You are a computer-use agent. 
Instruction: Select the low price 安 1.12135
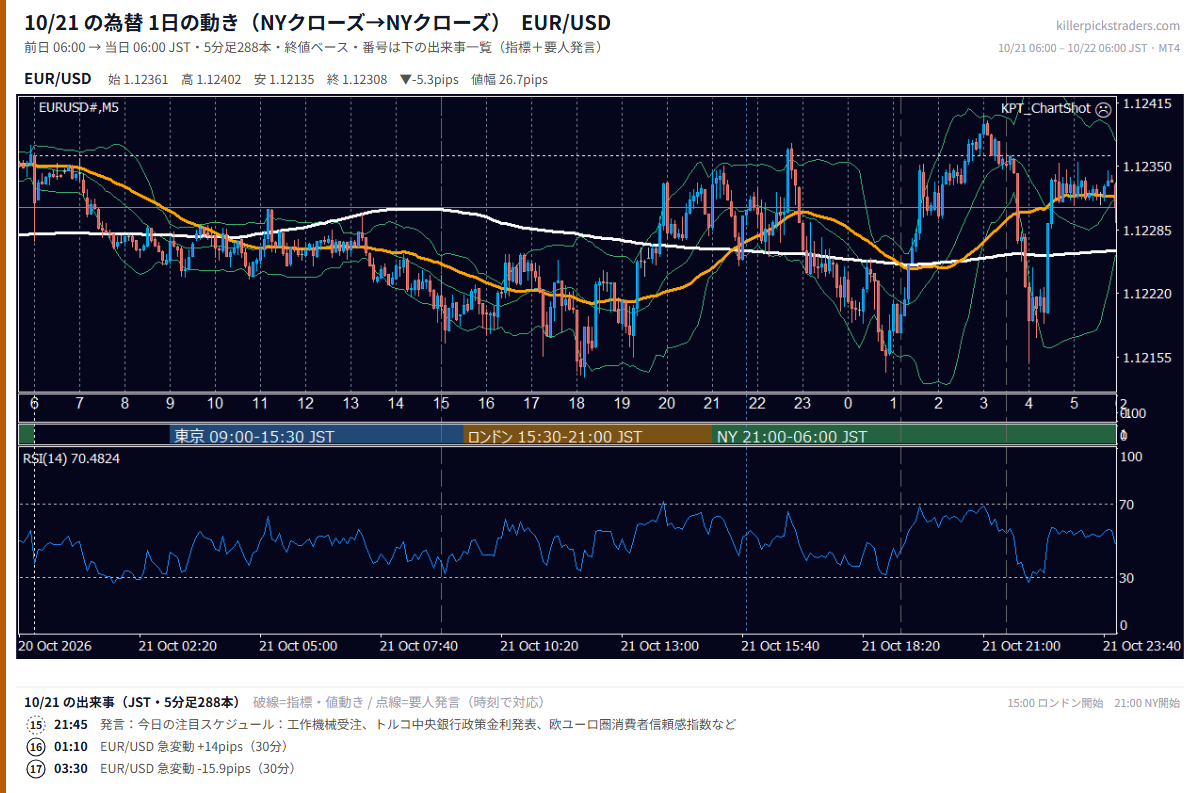pyautogui.click(x=285, y=79)
